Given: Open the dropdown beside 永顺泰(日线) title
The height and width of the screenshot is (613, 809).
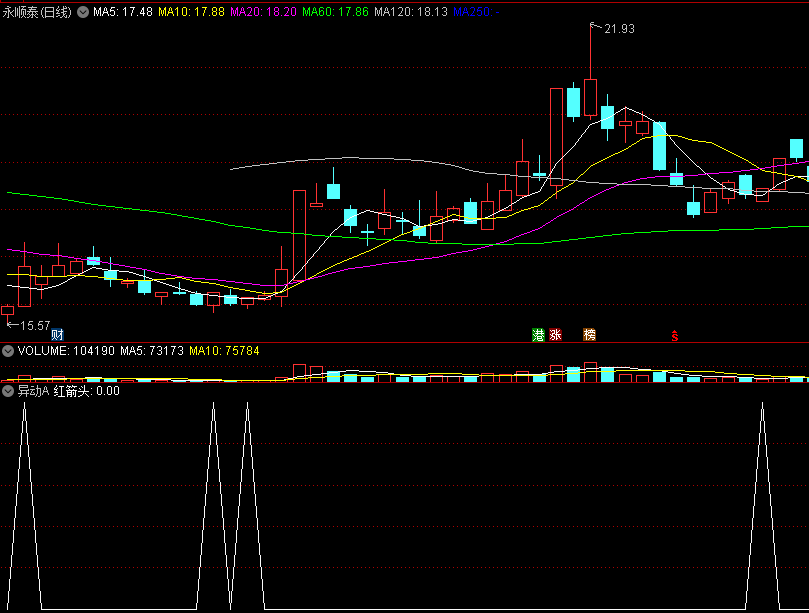Looking at the screenshot, I should pyautogui.click(x=83, y=12).
